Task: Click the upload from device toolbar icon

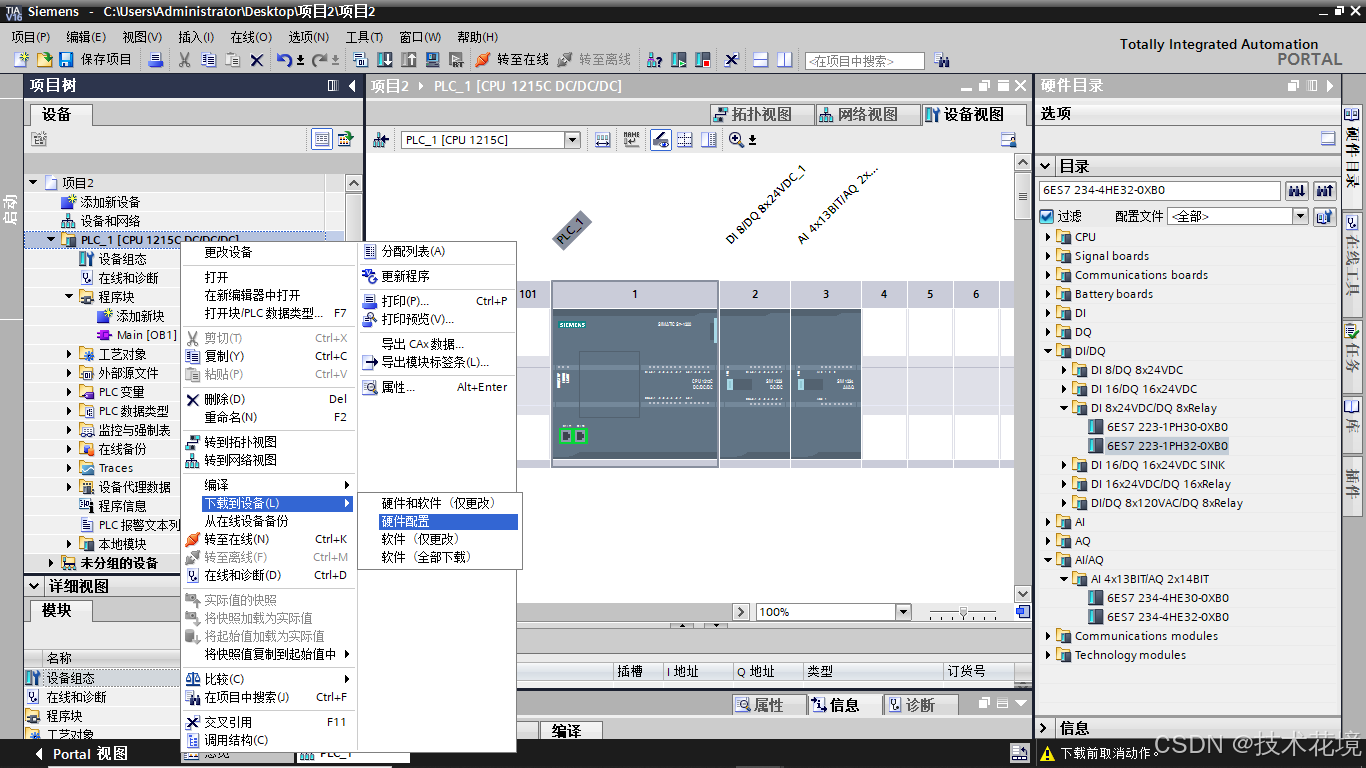Action: coord(410,60)
